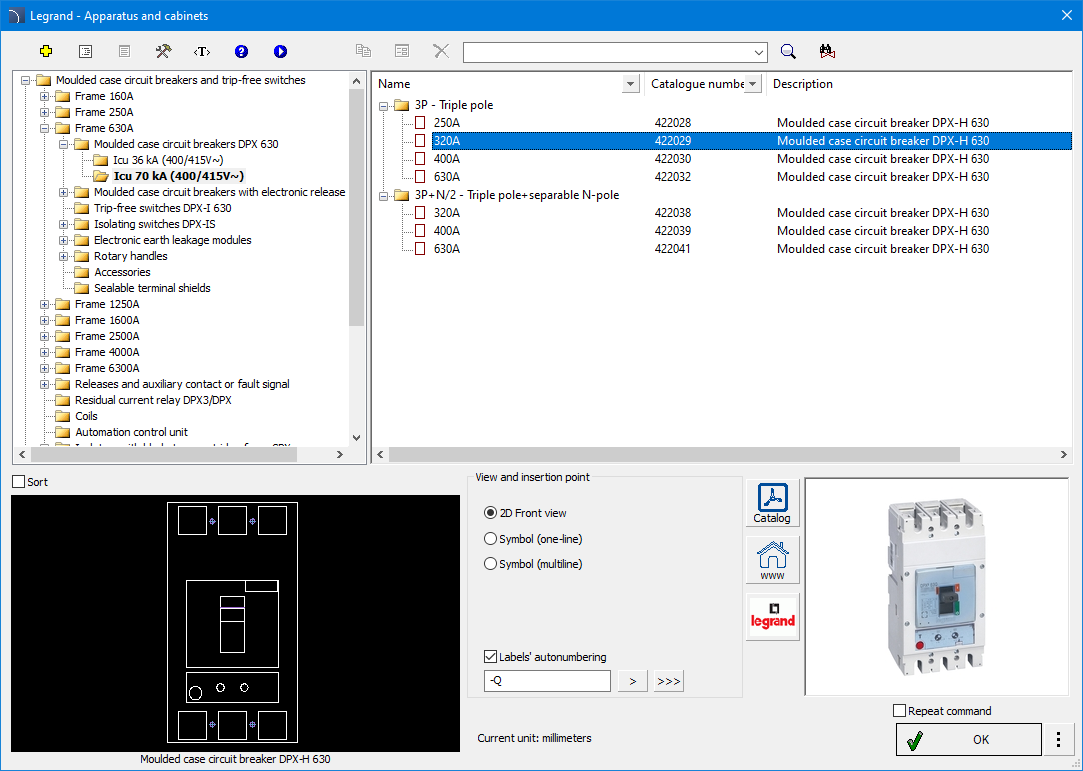Collapse the 3P+N/2 group in list

383,196
